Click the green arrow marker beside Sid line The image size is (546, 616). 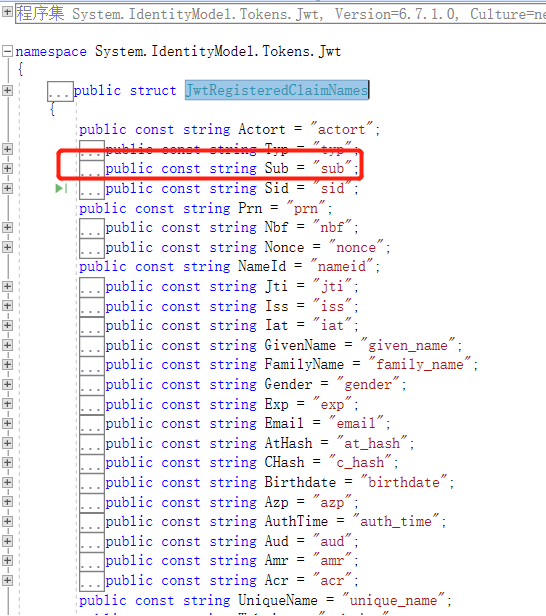tap(61, 189)
